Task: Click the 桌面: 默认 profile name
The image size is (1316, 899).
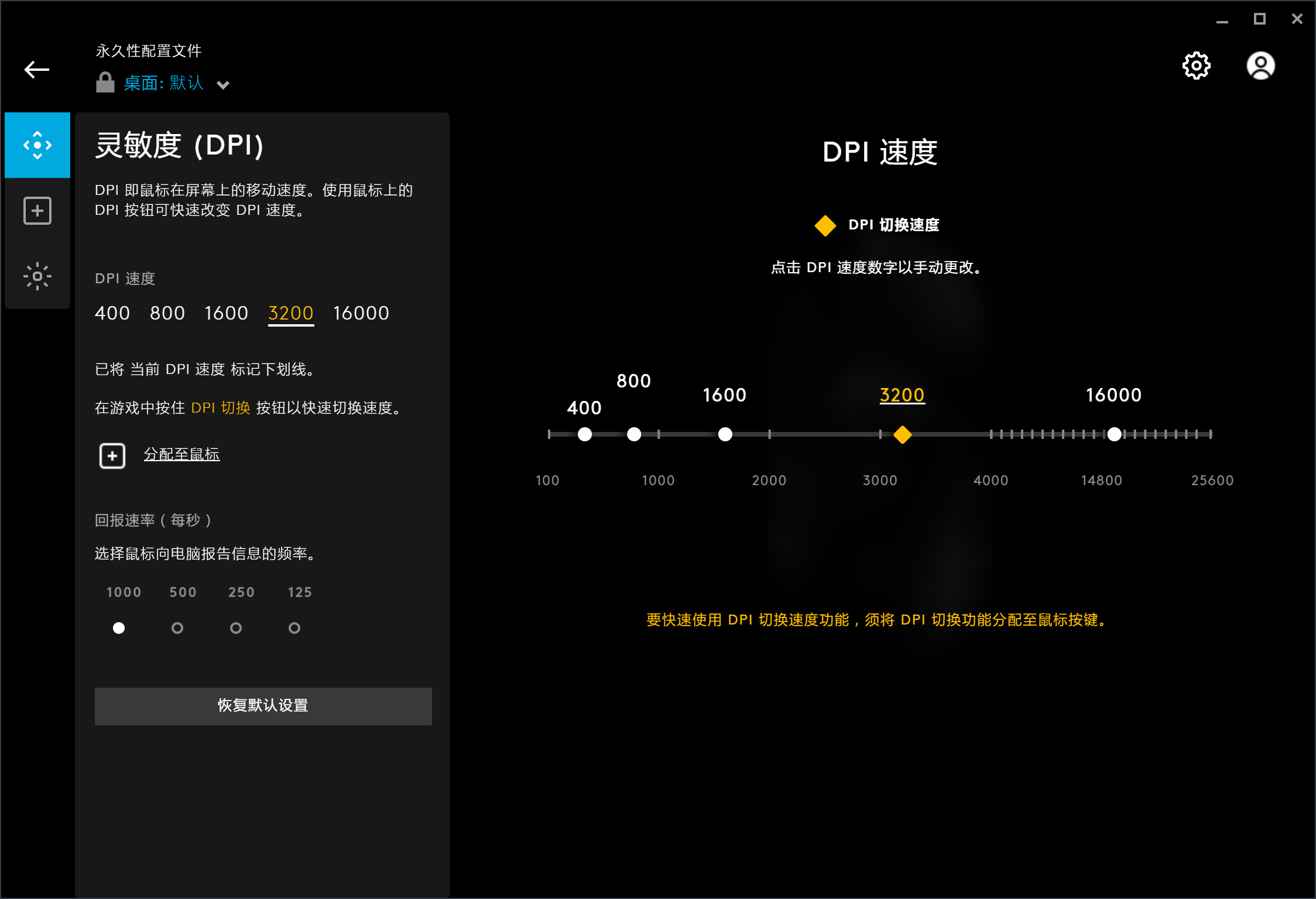Action: tap(164, 83)
